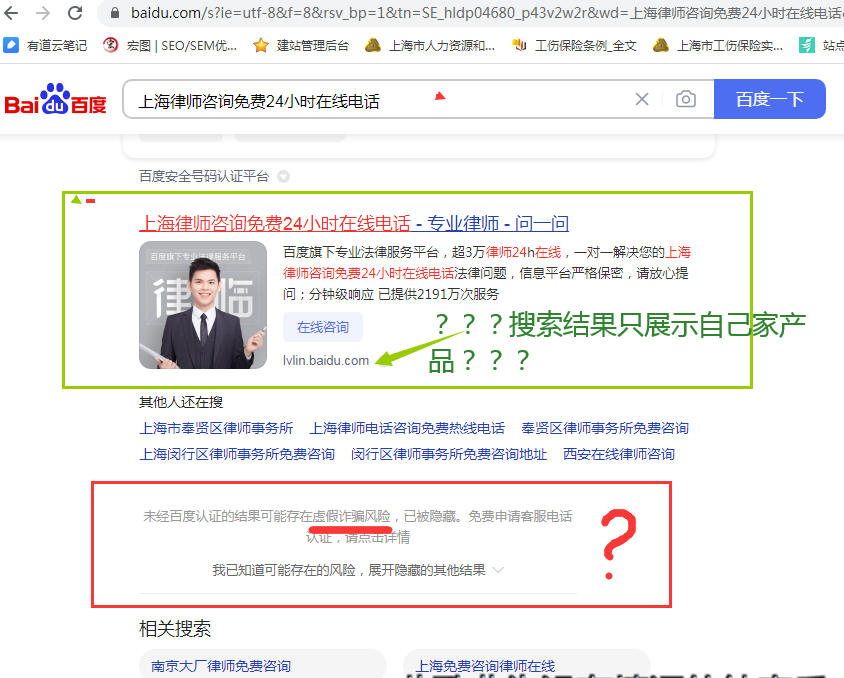Open the 建站管理后台 bookmark
The image size is (844, 678).
pyautogui.click(x=301, y=46)
